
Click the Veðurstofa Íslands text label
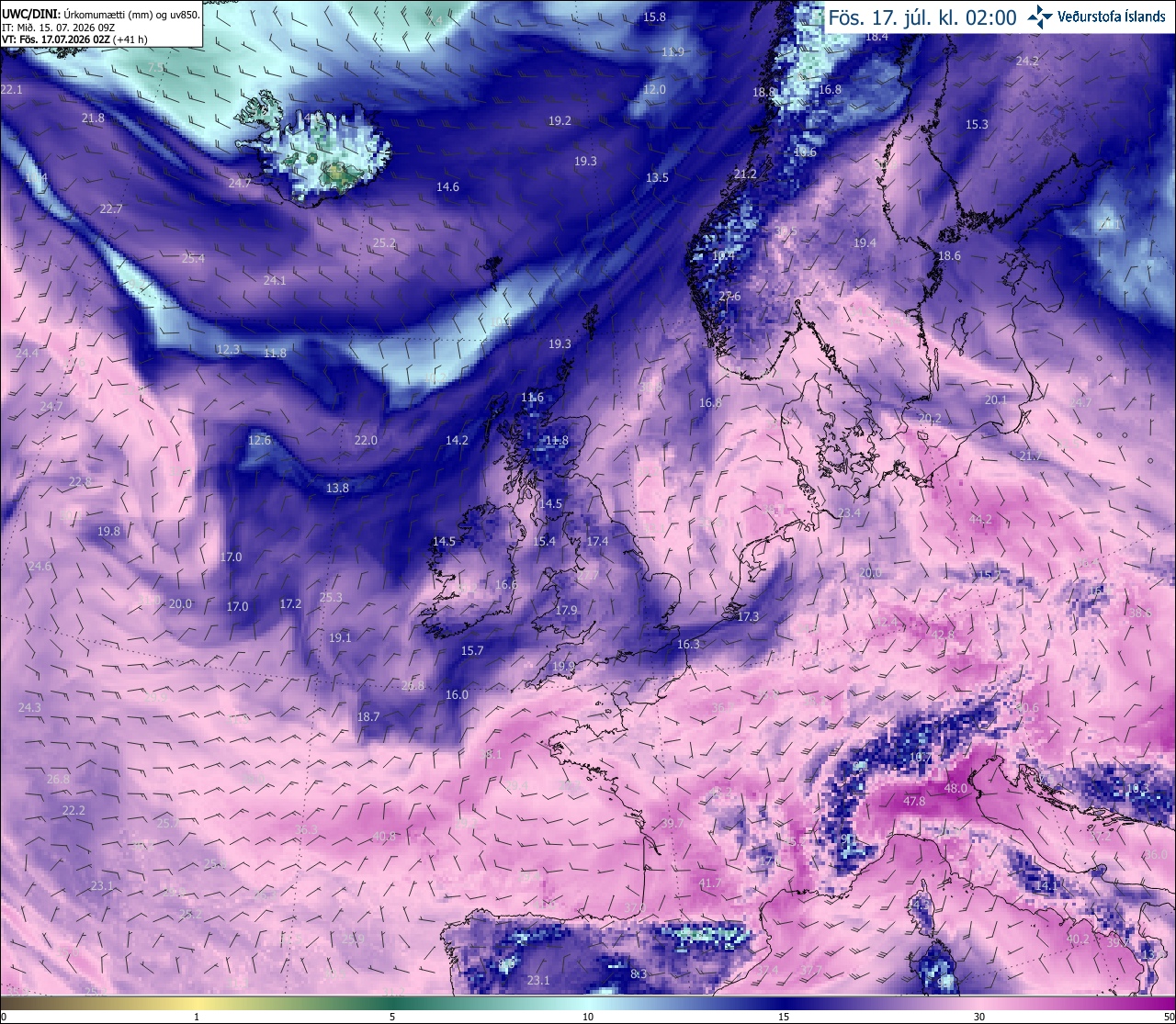pos(1112,16)
